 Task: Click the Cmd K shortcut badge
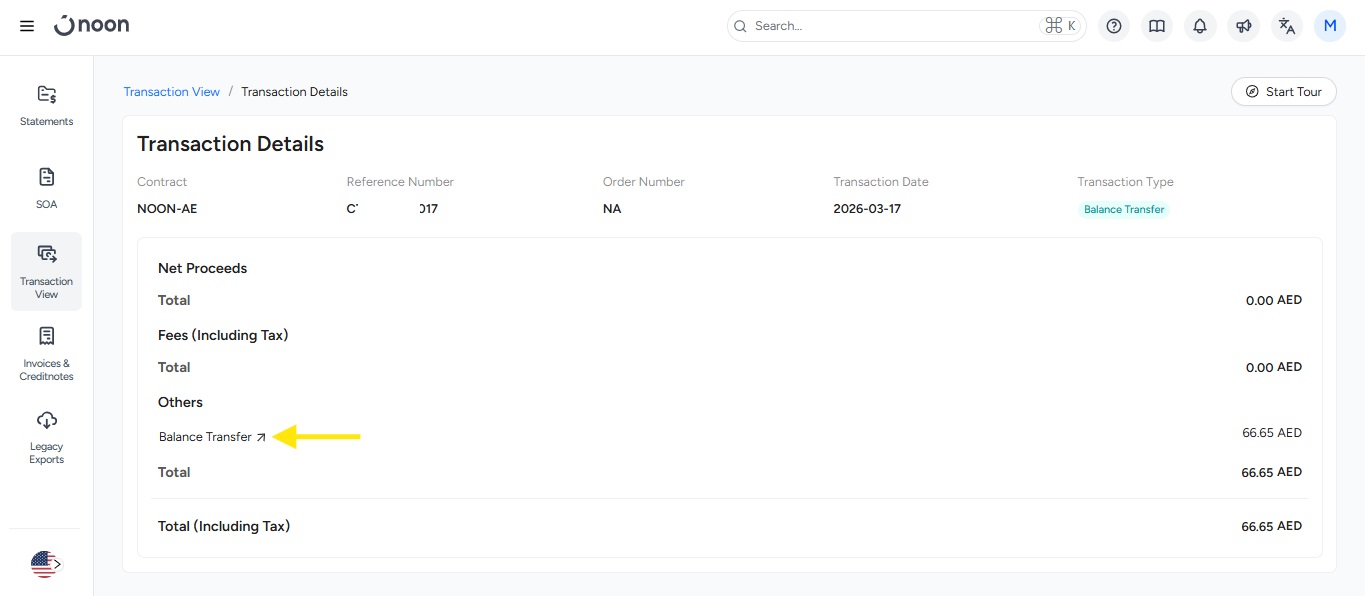[x=1060, y=26]
